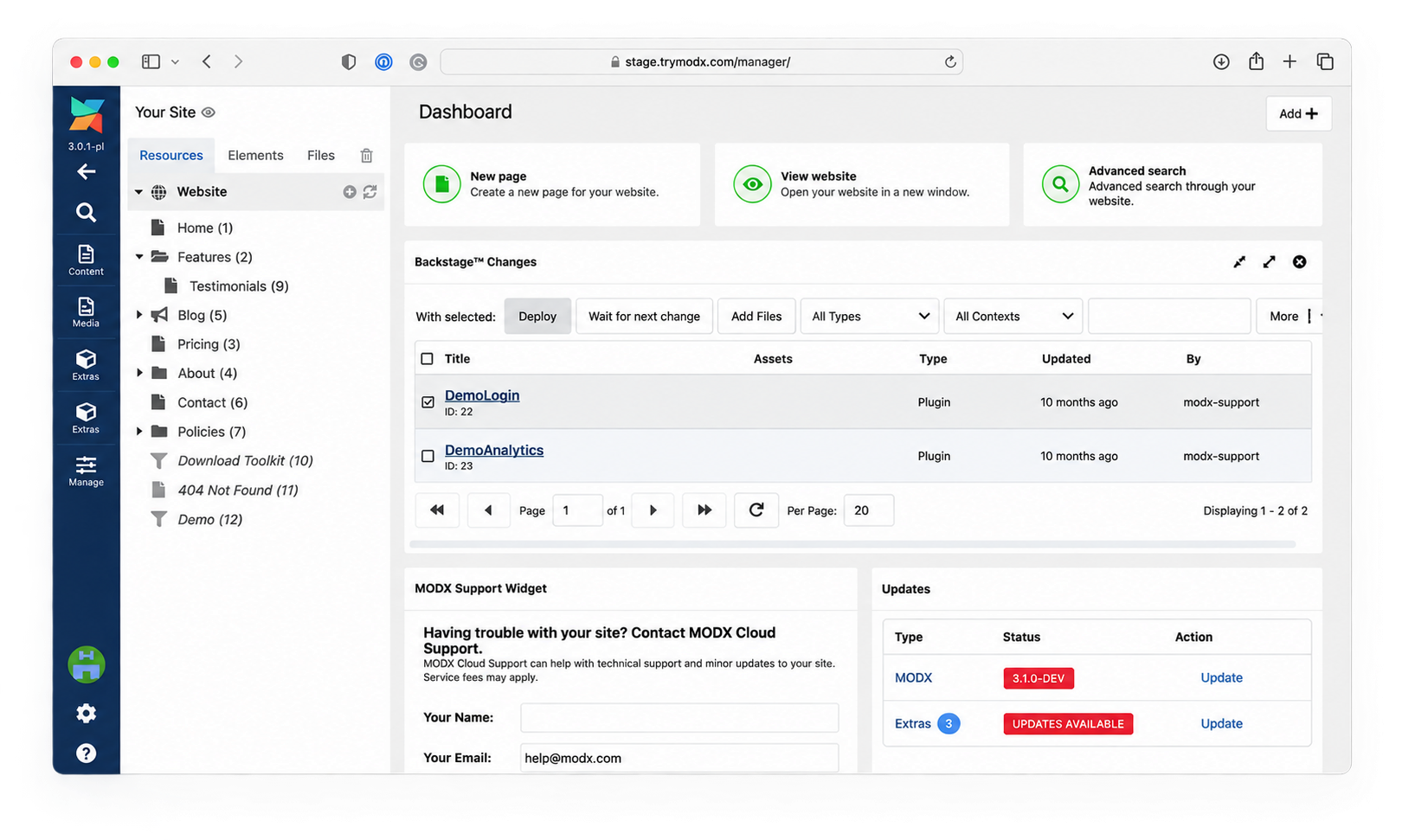Image resolution: width=1402 pixels, height=840 pixels.
Task: Switch to the Elements tab
Action: (x=255, y=156)
